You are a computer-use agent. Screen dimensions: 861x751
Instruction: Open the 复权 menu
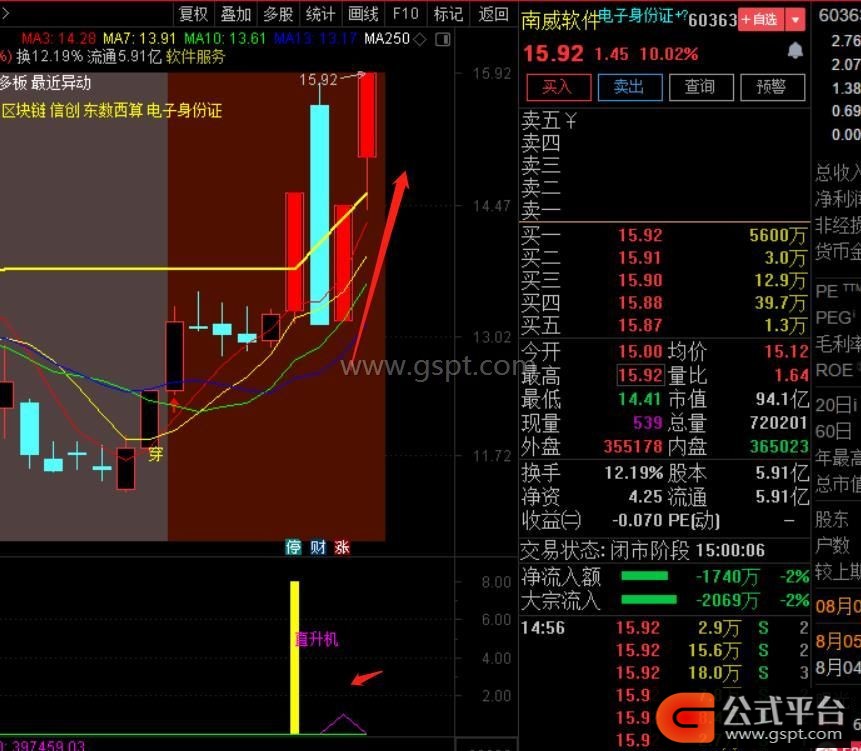click(x=193, y=14)
